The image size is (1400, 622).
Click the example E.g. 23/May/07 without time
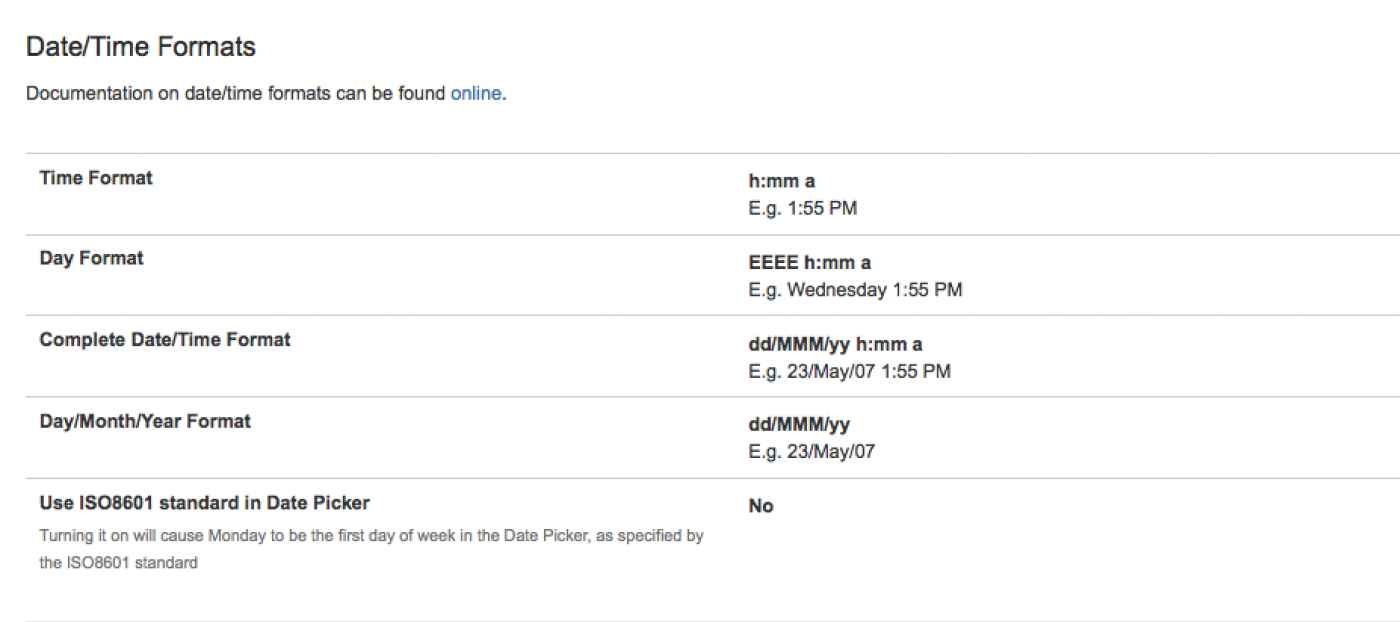point(811,452)
